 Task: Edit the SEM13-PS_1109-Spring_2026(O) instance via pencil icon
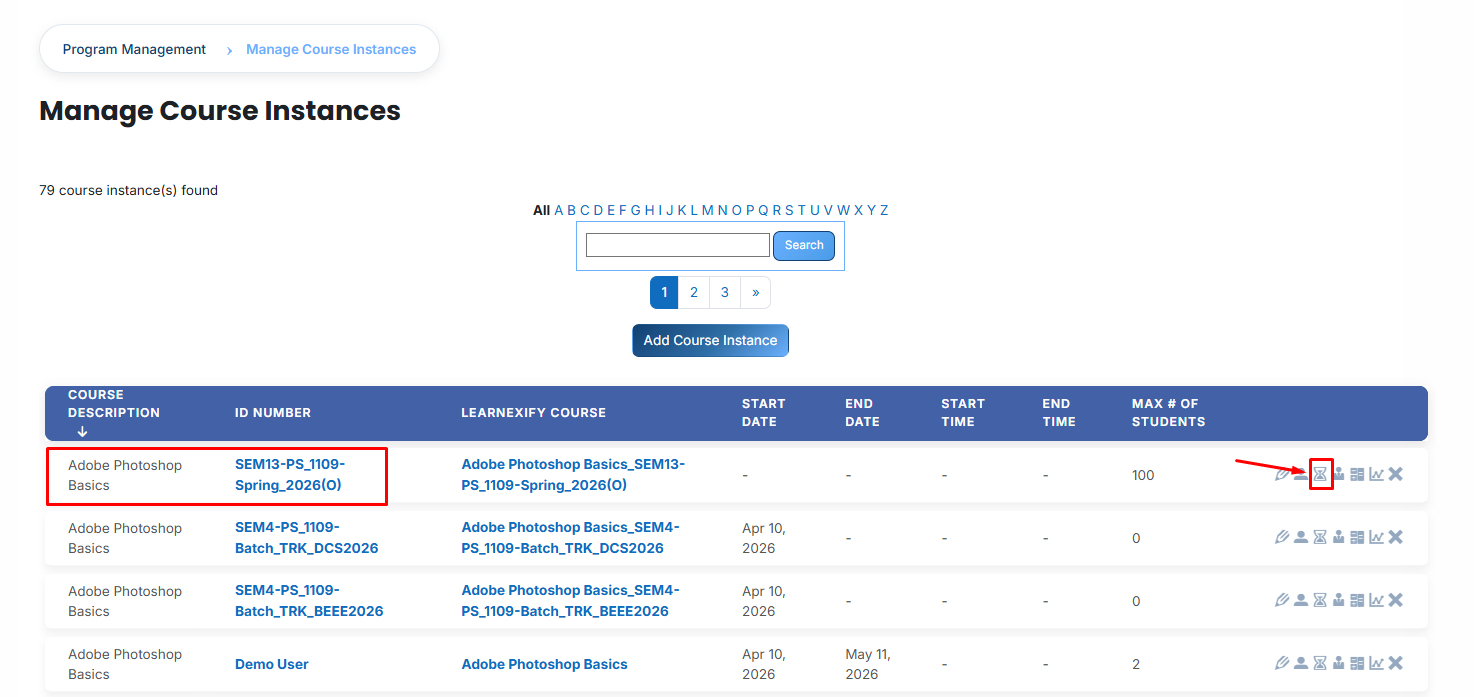[x=1282, y=474]
